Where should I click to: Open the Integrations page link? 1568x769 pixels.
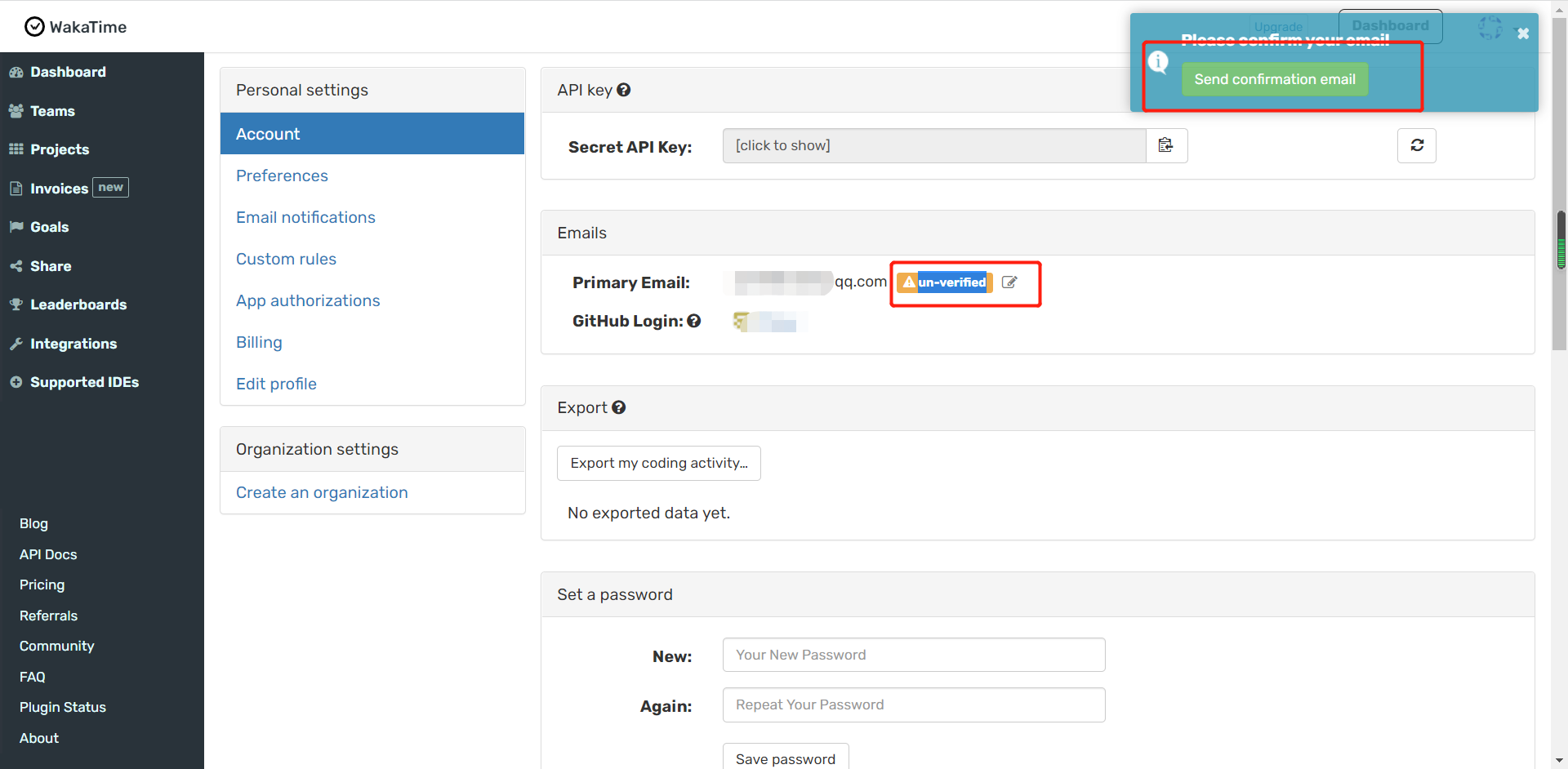point(73,344)
